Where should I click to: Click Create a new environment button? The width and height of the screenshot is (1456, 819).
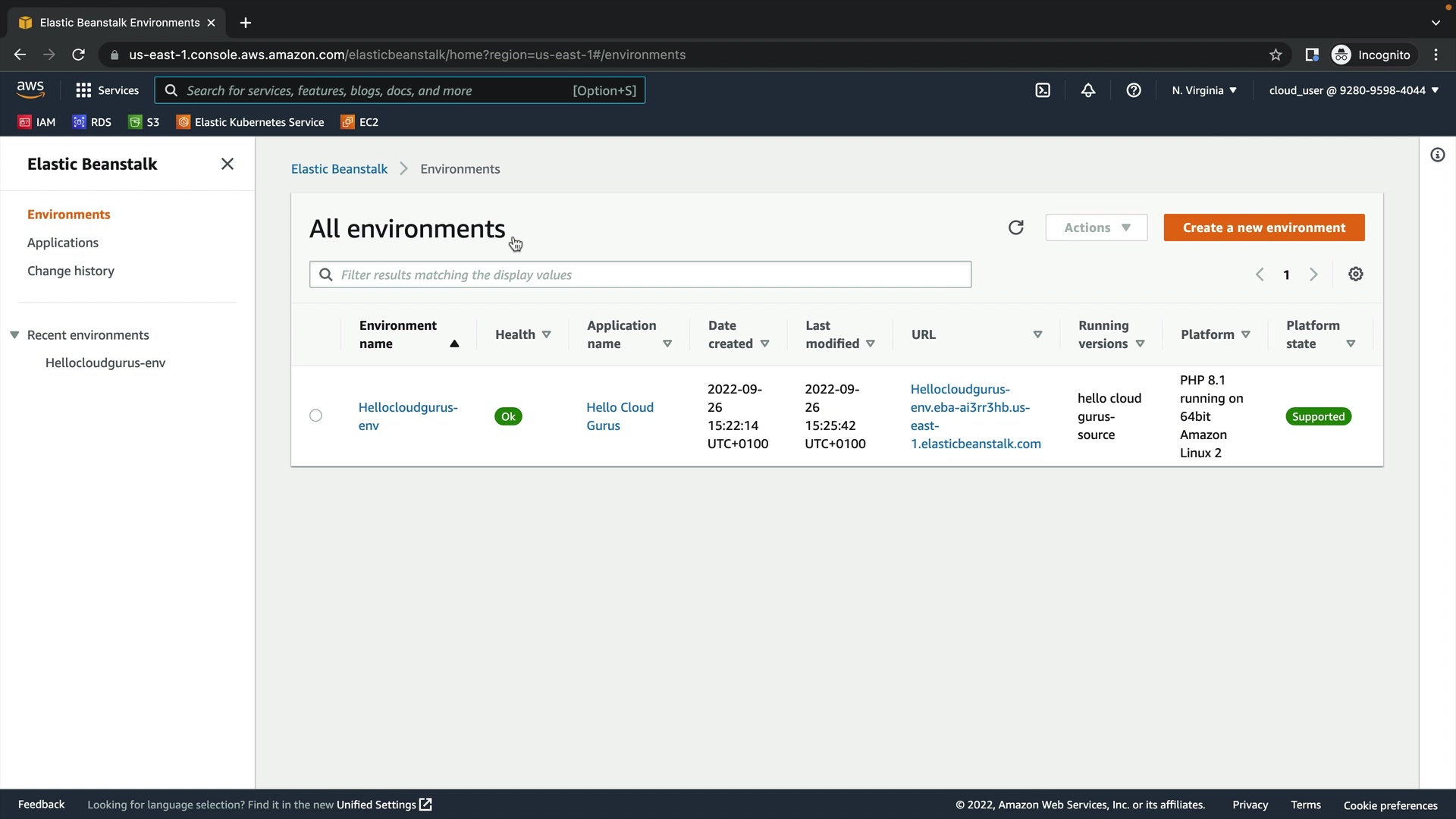1264,227
